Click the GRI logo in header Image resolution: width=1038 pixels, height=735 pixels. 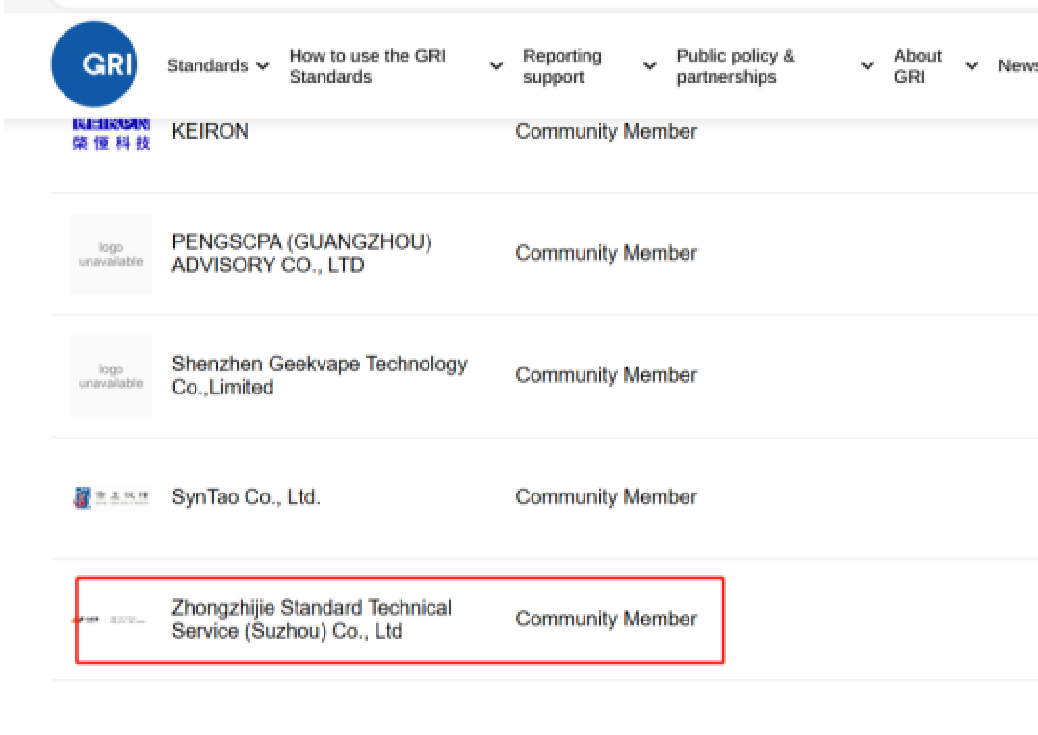point(94,64)
